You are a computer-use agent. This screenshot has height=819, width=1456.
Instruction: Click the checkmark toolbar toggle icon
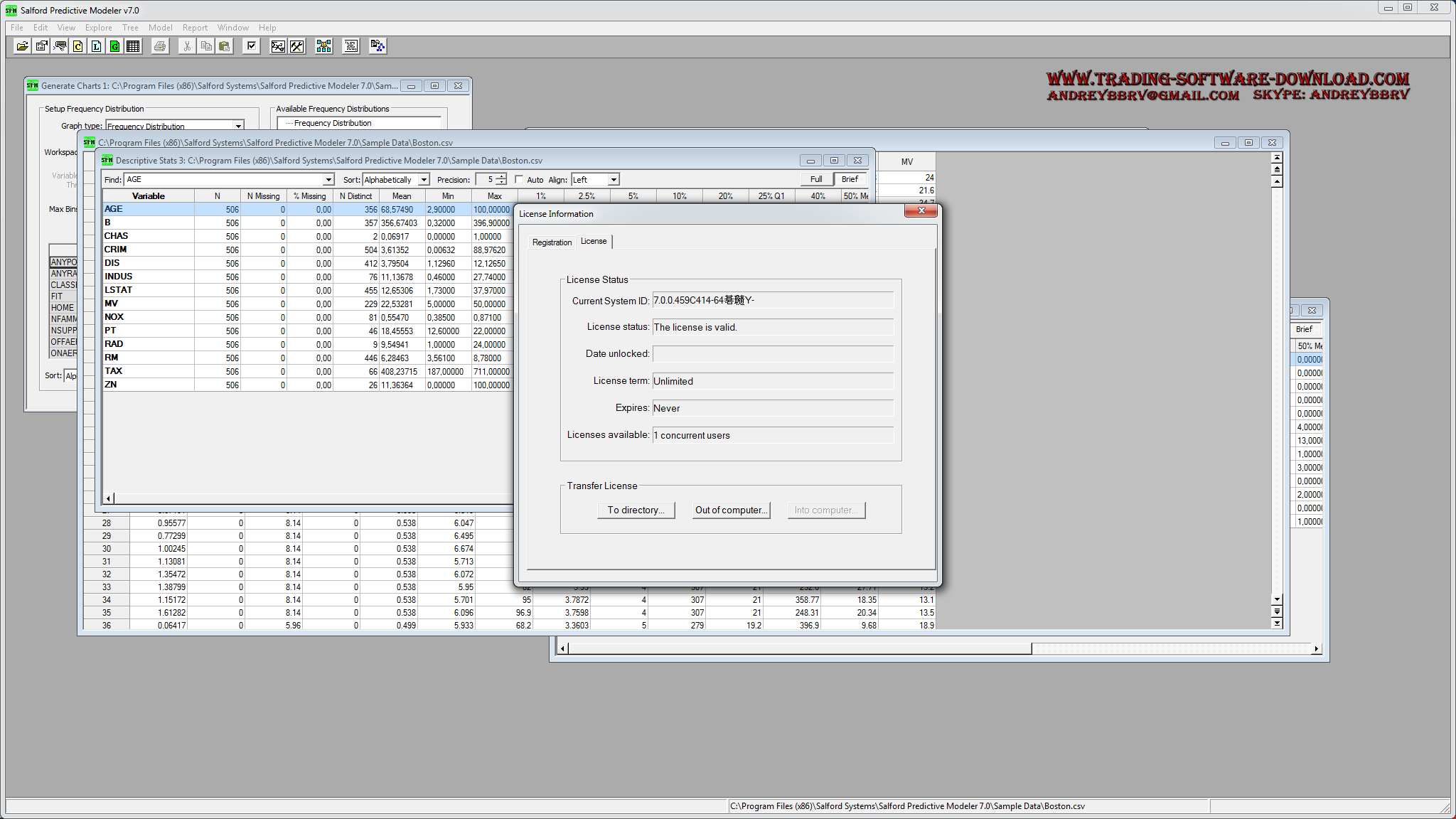(x=251, y=46)
